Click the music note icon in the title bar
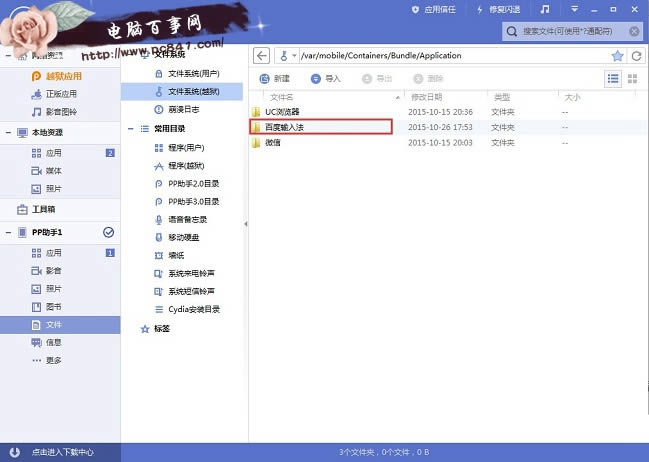The height and width of the screenshot is (462, 649). tap(545, 9)
